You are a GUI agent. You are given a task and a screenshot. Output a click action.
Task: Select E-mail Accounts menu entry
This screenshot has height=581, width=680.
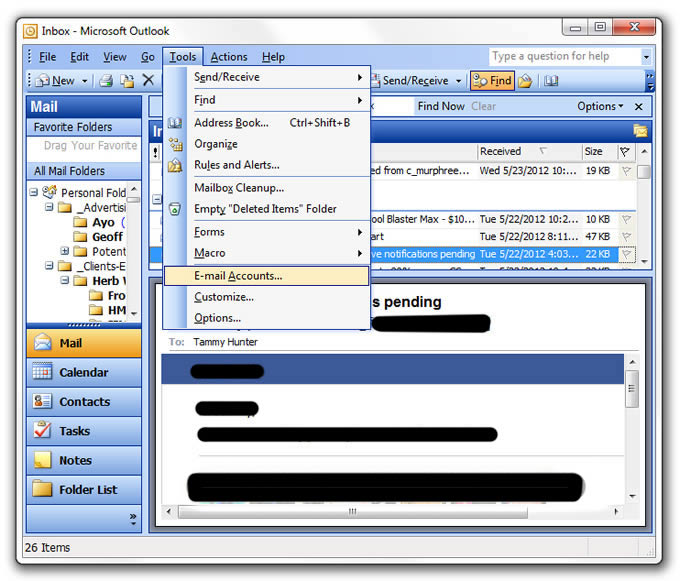(266, 276)
